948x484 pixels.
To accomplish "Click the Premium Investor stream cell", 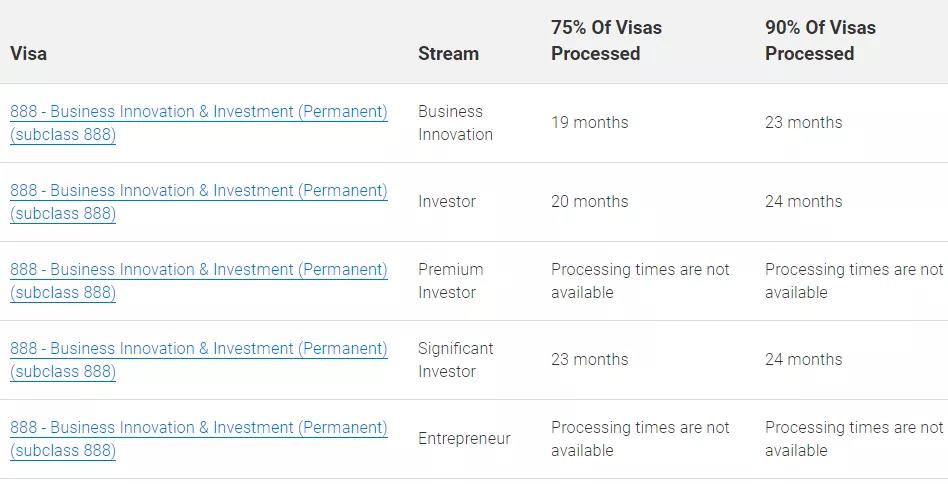I will (x=450, y=281).
